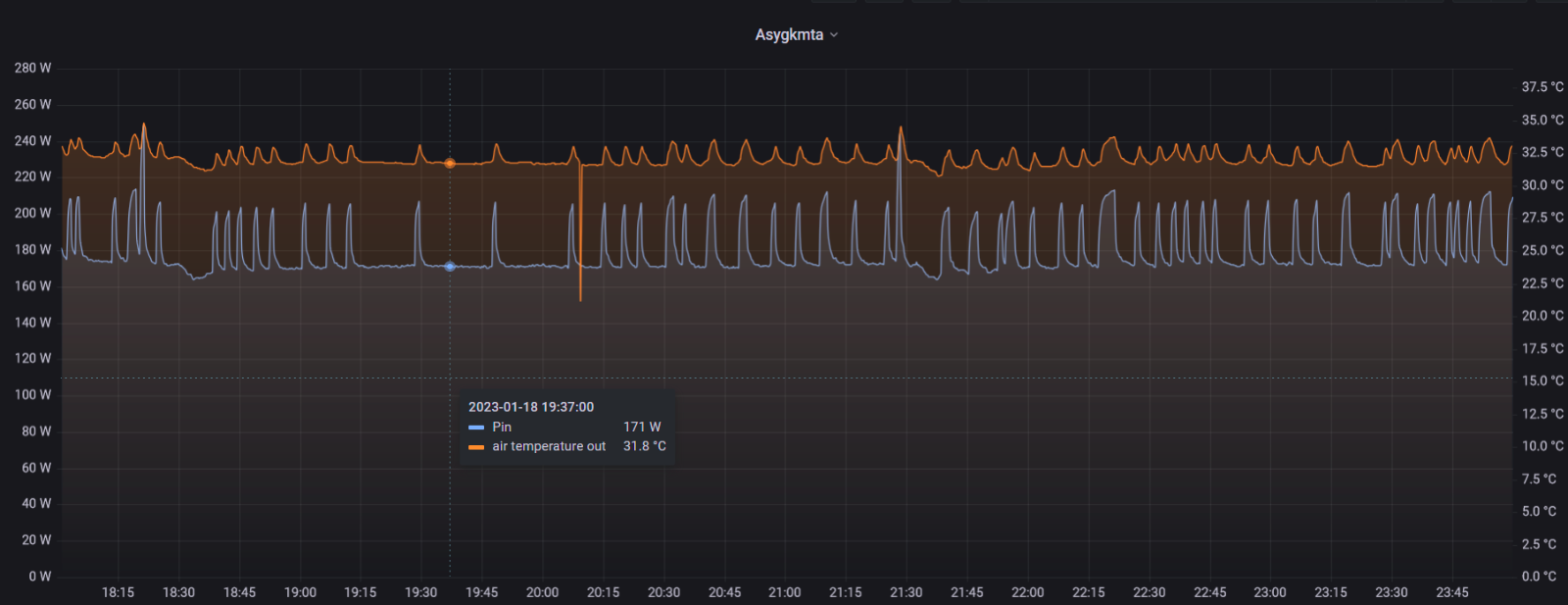The width and height of the screenshot is (1568, 605).
Task: Click the blue Pin color swatch in tooltip
Action: click(x=476, y=428)
